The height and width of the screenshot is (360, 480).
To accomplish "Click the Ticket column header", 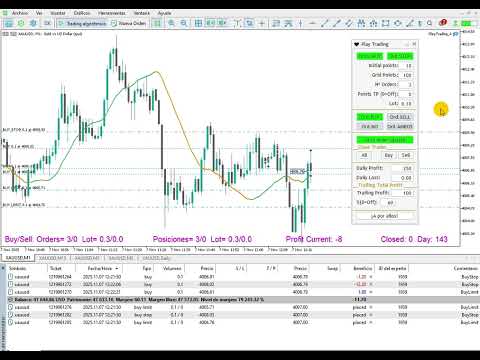I will [61, 268].
